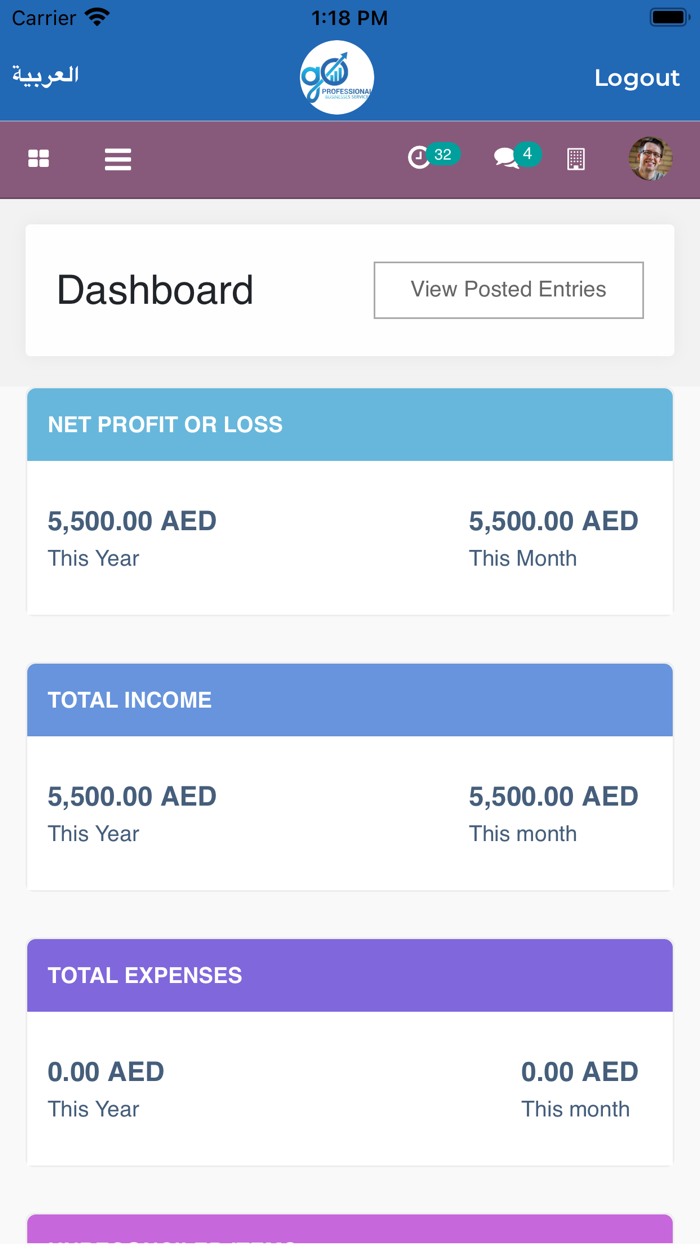
Task: Tap the Total Expenses This month amount
Action: (x=579, y=1072)
